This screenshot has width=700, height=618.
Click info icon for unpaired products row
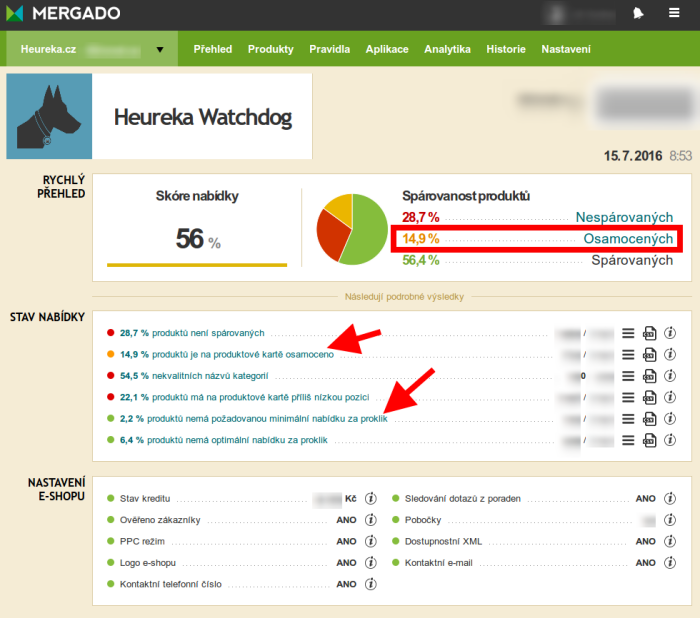pyautogui.click(x=670, y=333)
